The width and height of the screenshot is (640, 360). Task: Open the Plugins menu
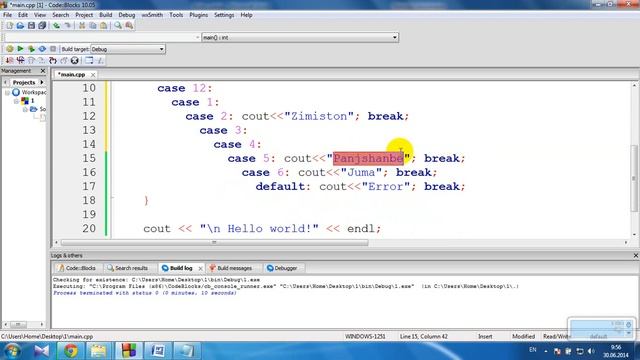tap(198, 15)
